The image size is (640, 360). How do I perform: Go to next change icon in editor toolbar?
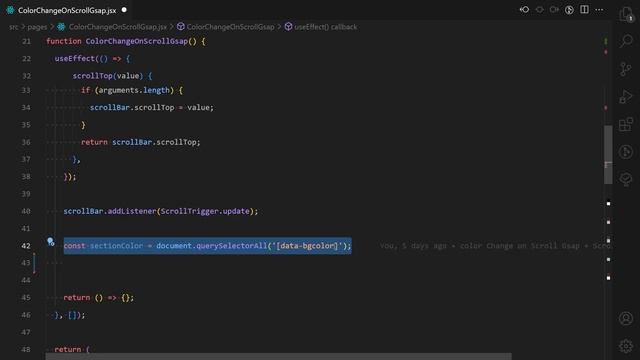[554, 9]
